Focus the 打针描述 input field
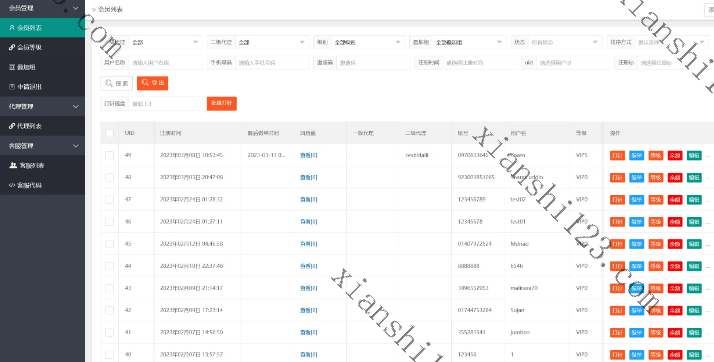 (165, 103)
